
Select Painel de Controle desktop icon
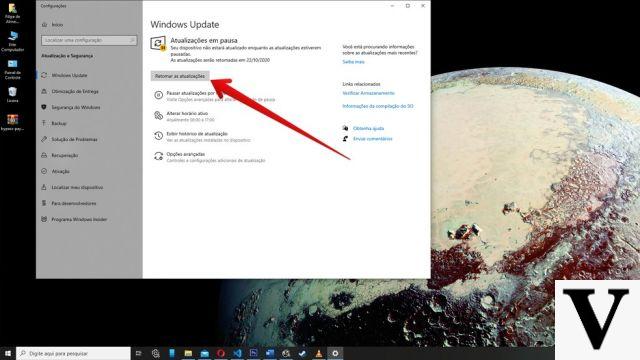[x=12, y=69]
